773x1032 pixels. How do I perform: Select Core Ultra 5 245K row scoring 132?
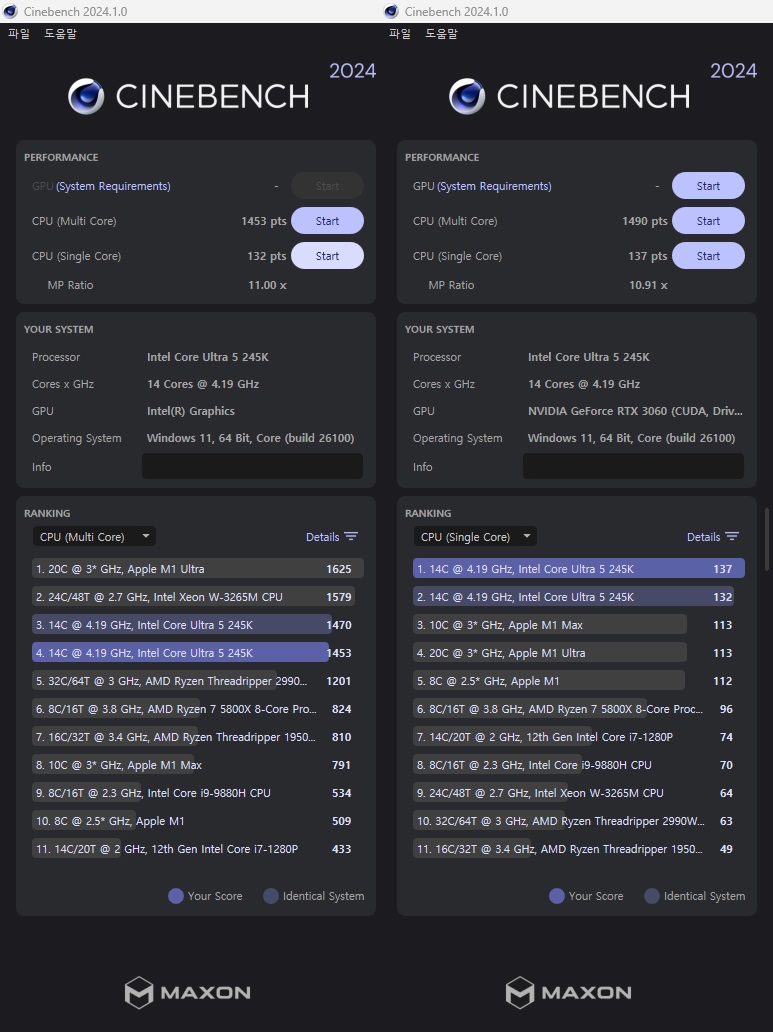(579, 597)
